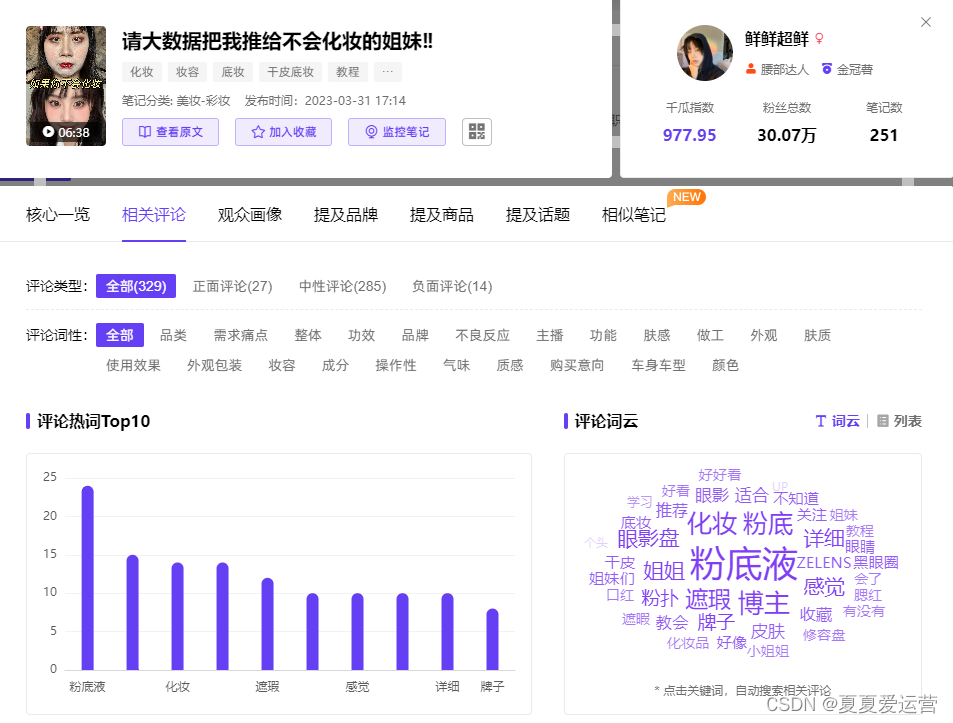Close the blogger info panel
953x723 pixels.
click(x=926, y=22)
